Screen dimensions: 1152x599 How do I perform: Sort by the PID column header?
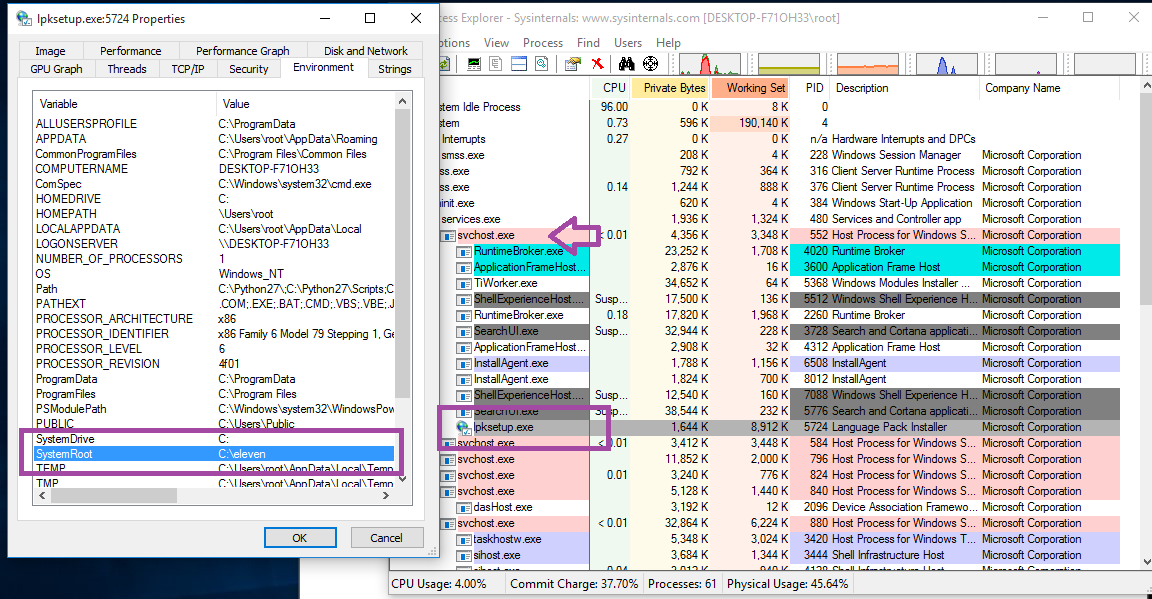810,88
